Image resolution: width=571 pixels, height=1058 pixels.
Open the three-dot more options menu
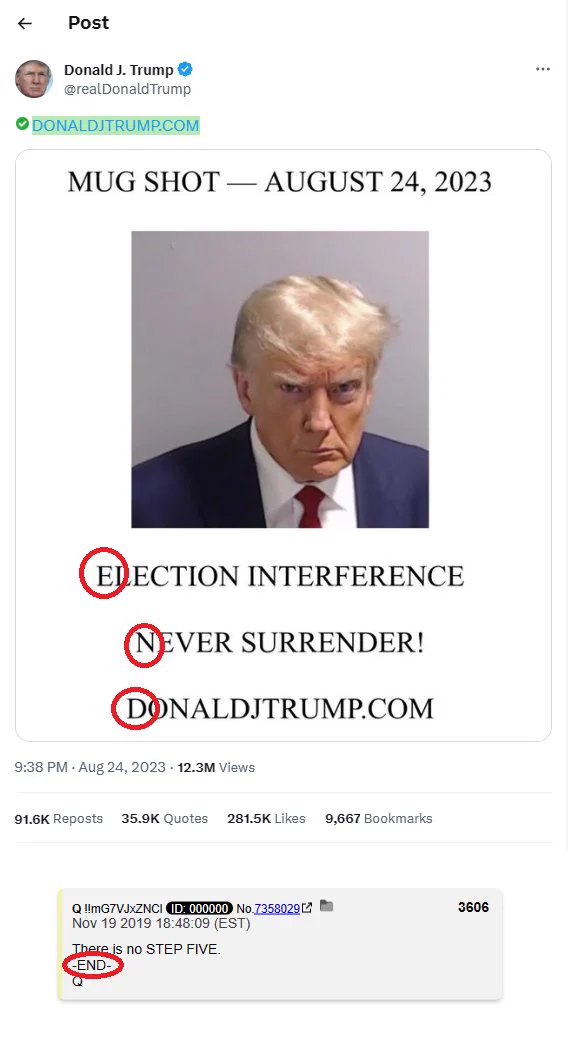click(x=543, y=69)
